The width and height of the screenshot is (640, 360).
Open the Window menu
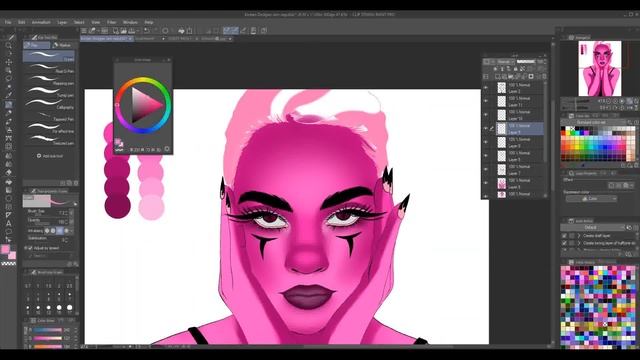(x=130, y=22)
